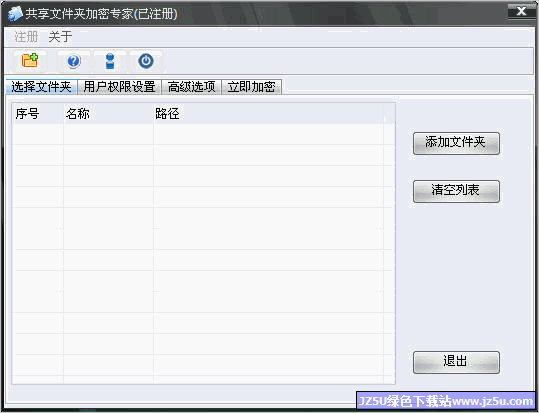Image resolution: width=539 pixels, height=413 pixels.
Task: Click the 序号 column header
Action: [x=38, y=113]
